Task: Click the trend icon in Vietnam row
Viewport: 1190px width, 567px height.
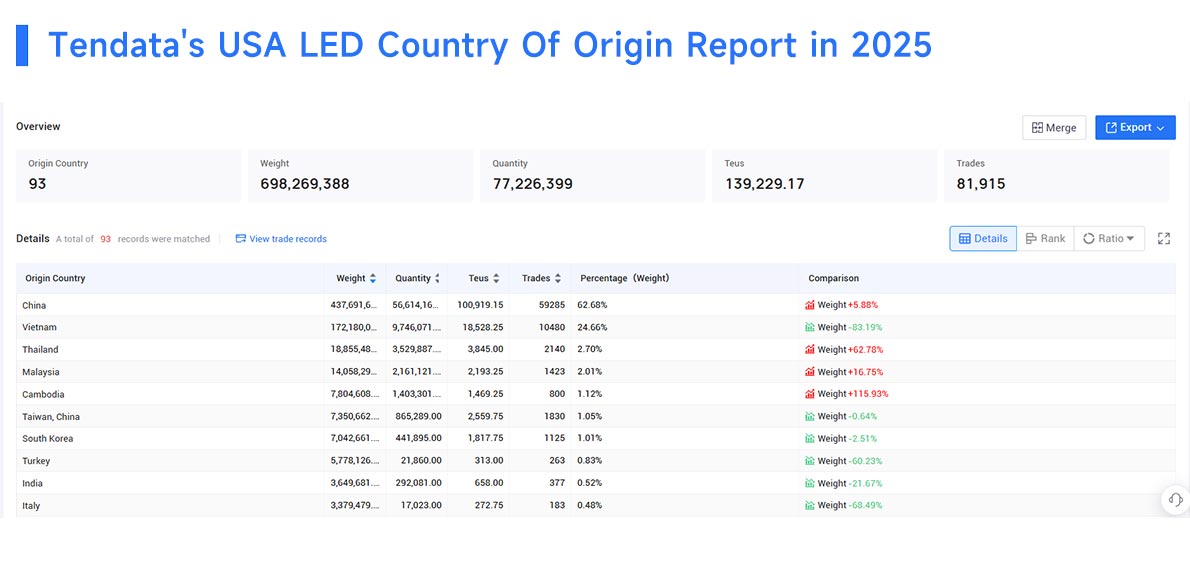Action: pyautogui.click(x=810, y=327)
